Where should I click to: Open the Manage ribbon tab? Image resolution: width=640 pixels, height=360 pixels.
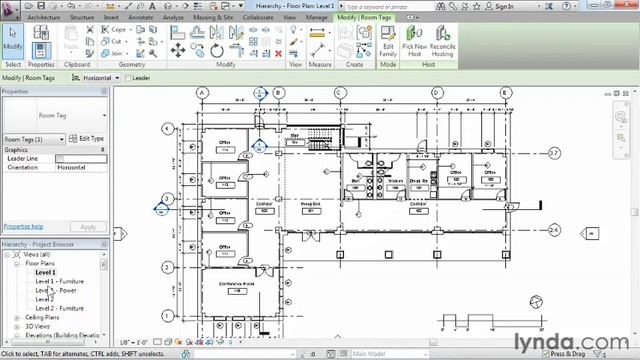point(317,18)
